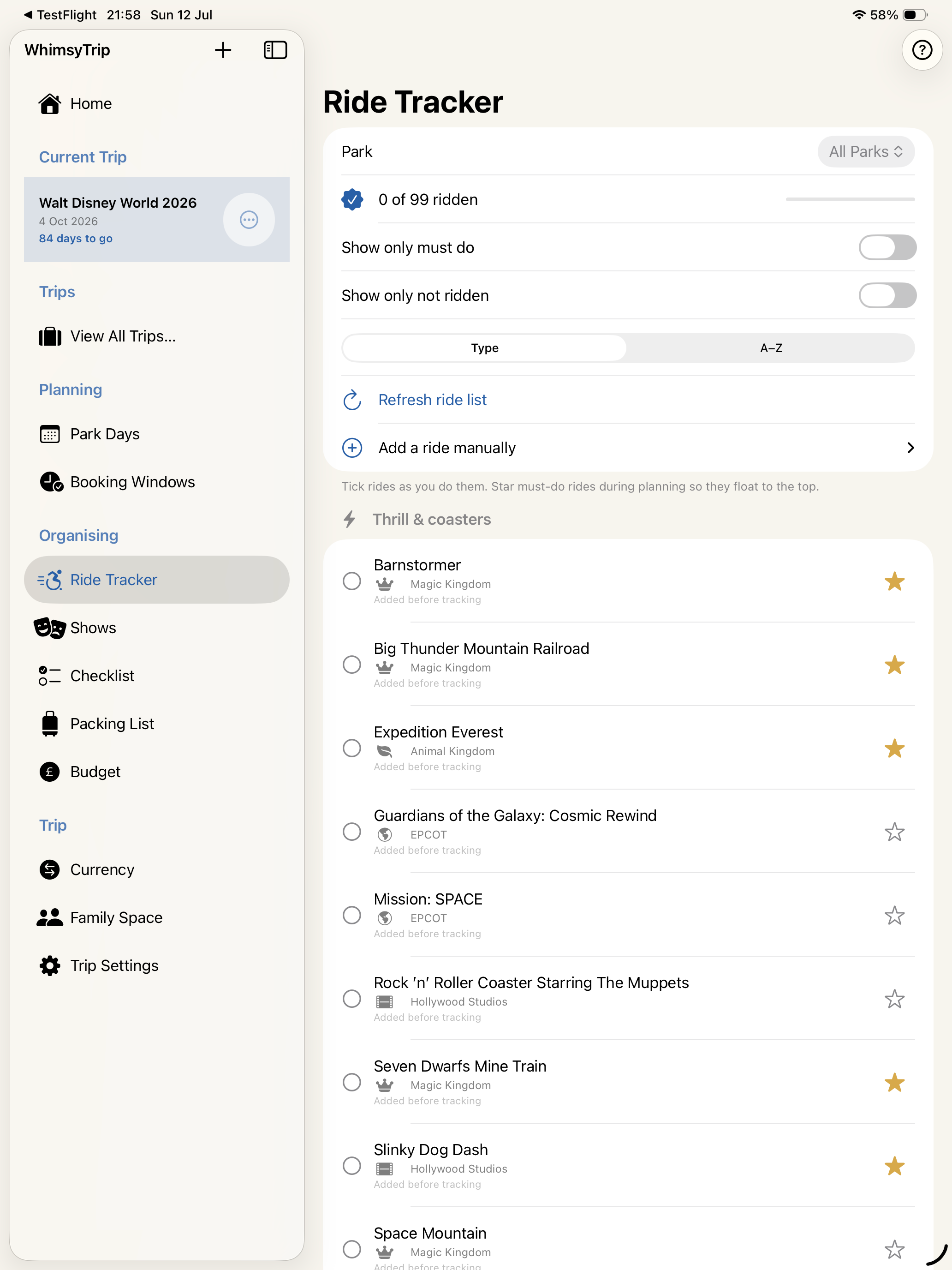Click the Refresh ride list circular arrow icon

(352, 400)
